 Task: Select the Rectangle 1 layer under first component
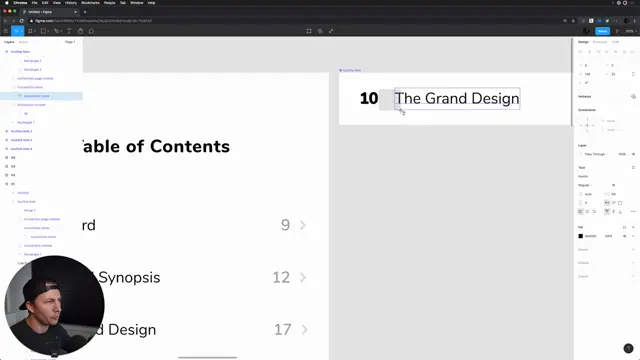pyautogui.click(x=26, y=122)
